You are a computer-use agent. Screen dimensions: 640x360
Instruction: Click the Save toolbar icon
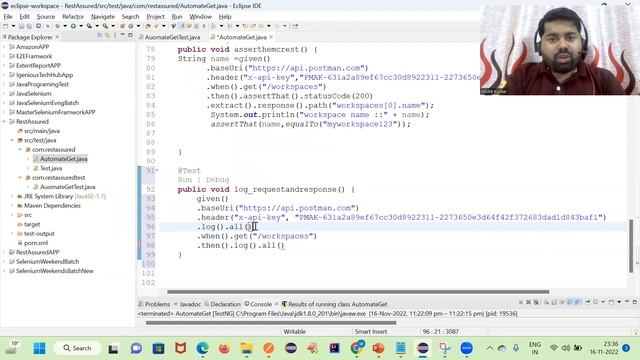tap(21, 26)
